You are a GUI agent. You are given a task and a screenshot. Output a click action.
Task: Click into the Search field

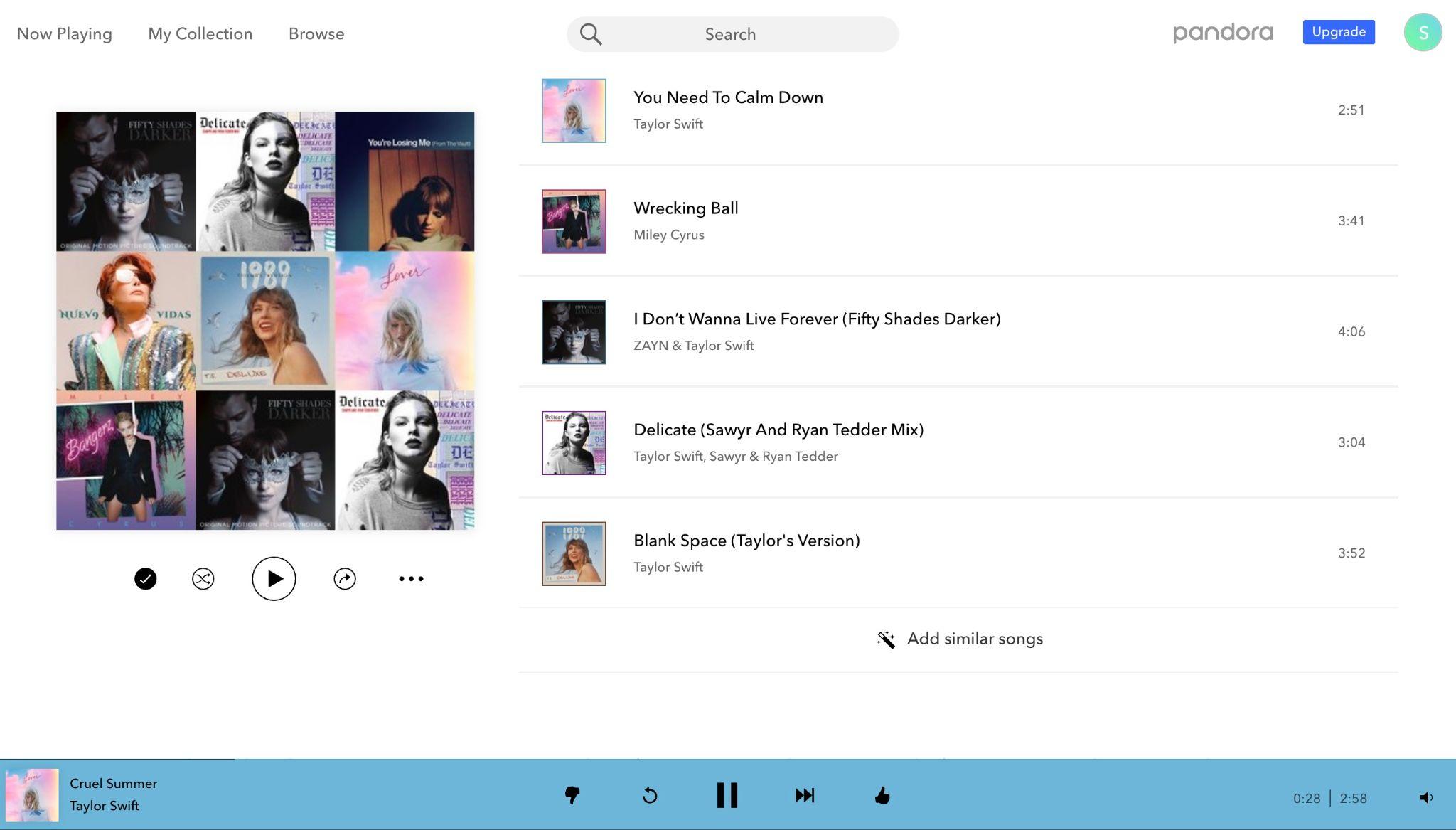tap(732, 34)
